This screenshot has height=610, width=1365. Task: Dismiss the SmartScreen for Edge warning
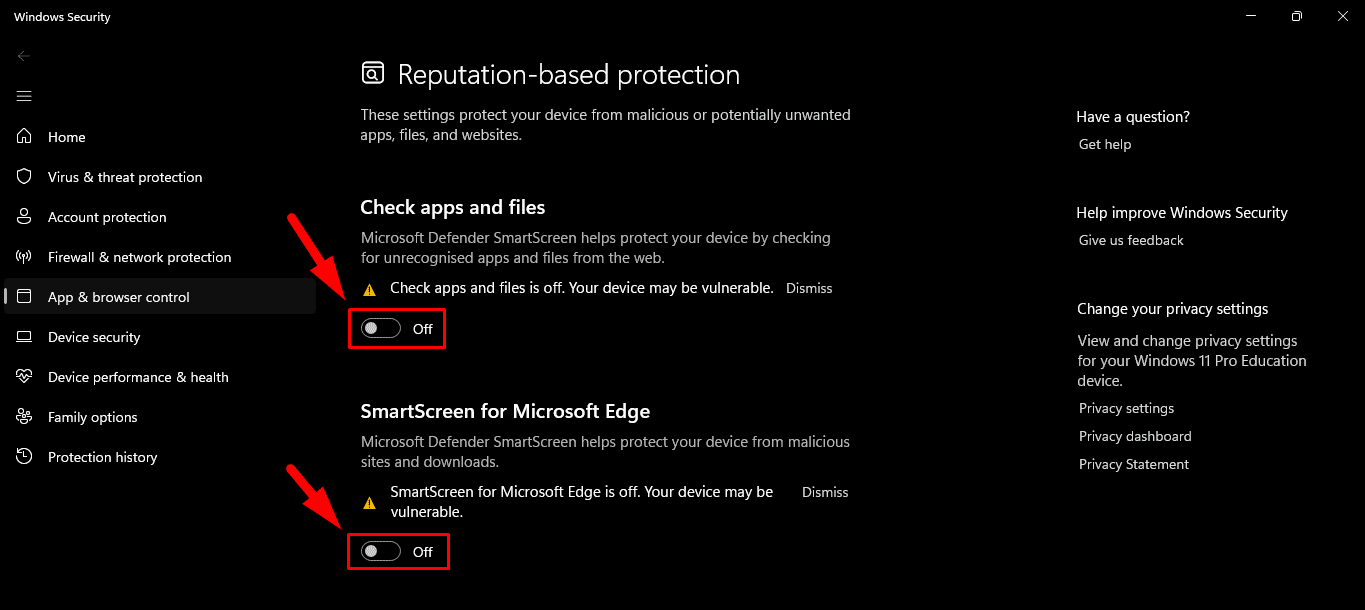coord(824,492)
